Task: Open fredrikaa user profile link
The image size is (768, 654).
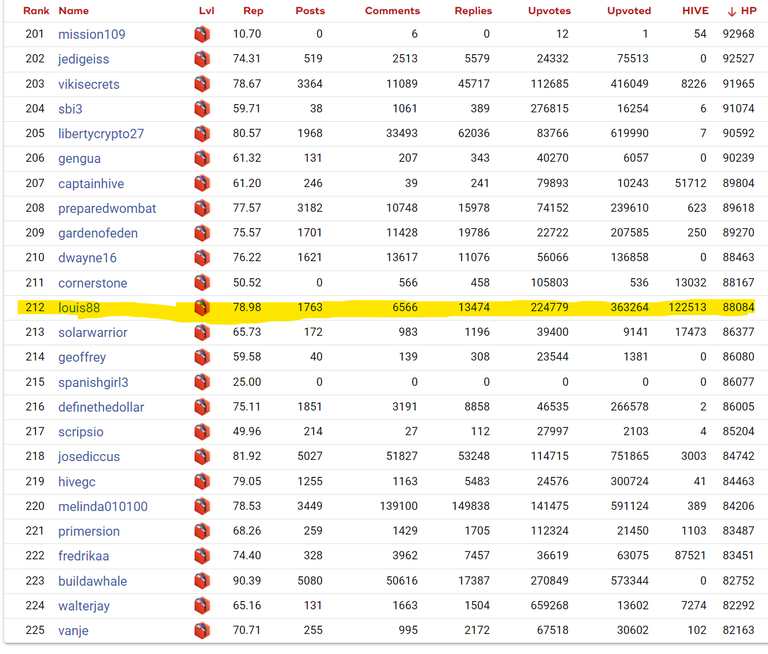Action: [83, 556]
